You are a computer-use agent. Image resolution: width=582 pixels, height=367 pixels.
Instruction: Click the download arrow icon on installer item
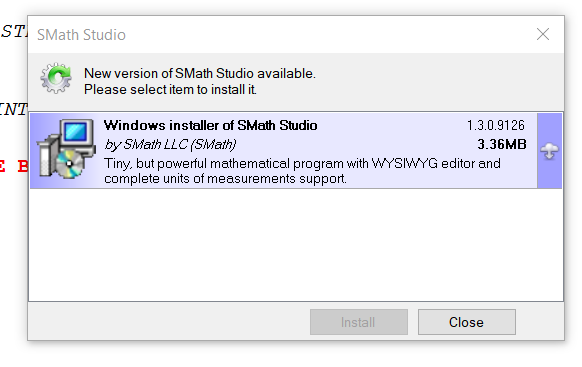pyautogui.click(x=549, y=151)
